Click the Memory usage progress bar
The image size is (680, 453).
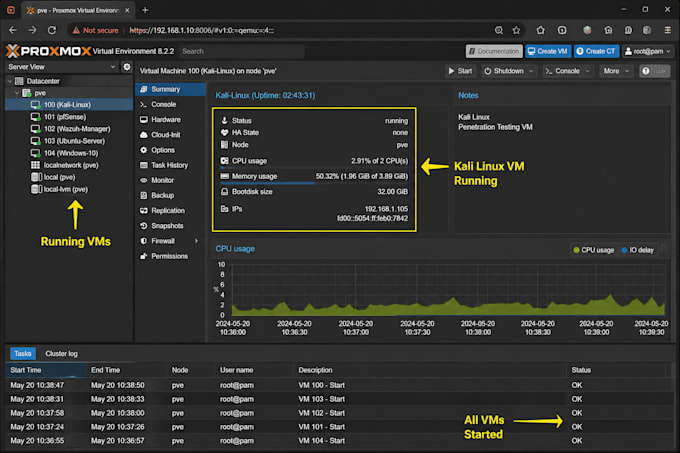click(314, 183)
